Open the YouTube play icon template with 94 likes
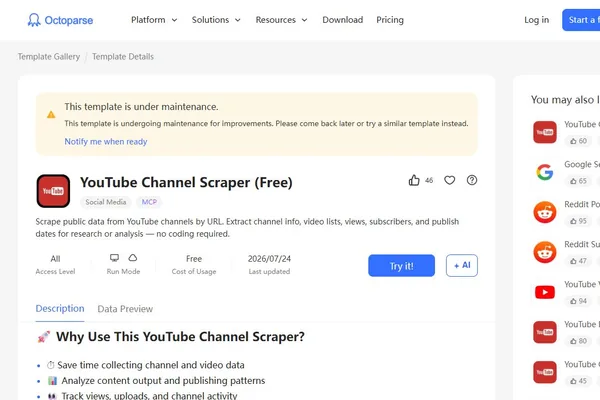Screen dimensions: 600x400 tap(545, 292)
